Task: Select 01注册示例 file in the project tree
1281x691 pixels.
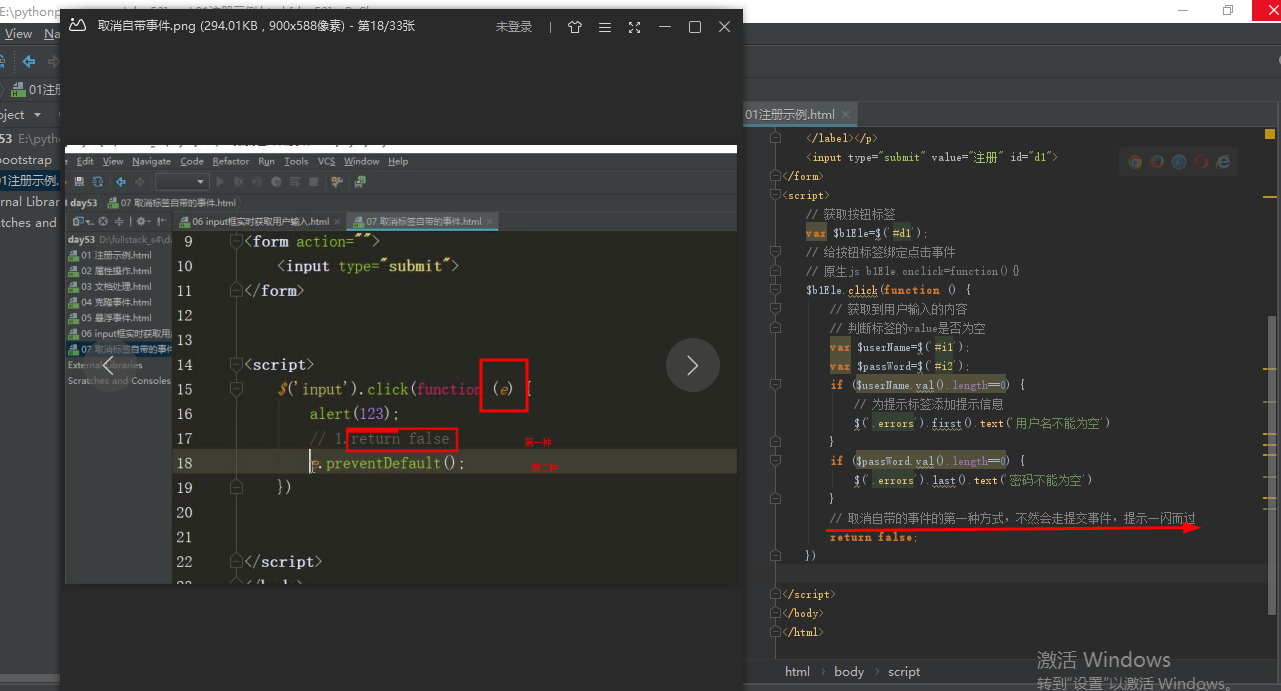Action: tap(30, 181)
